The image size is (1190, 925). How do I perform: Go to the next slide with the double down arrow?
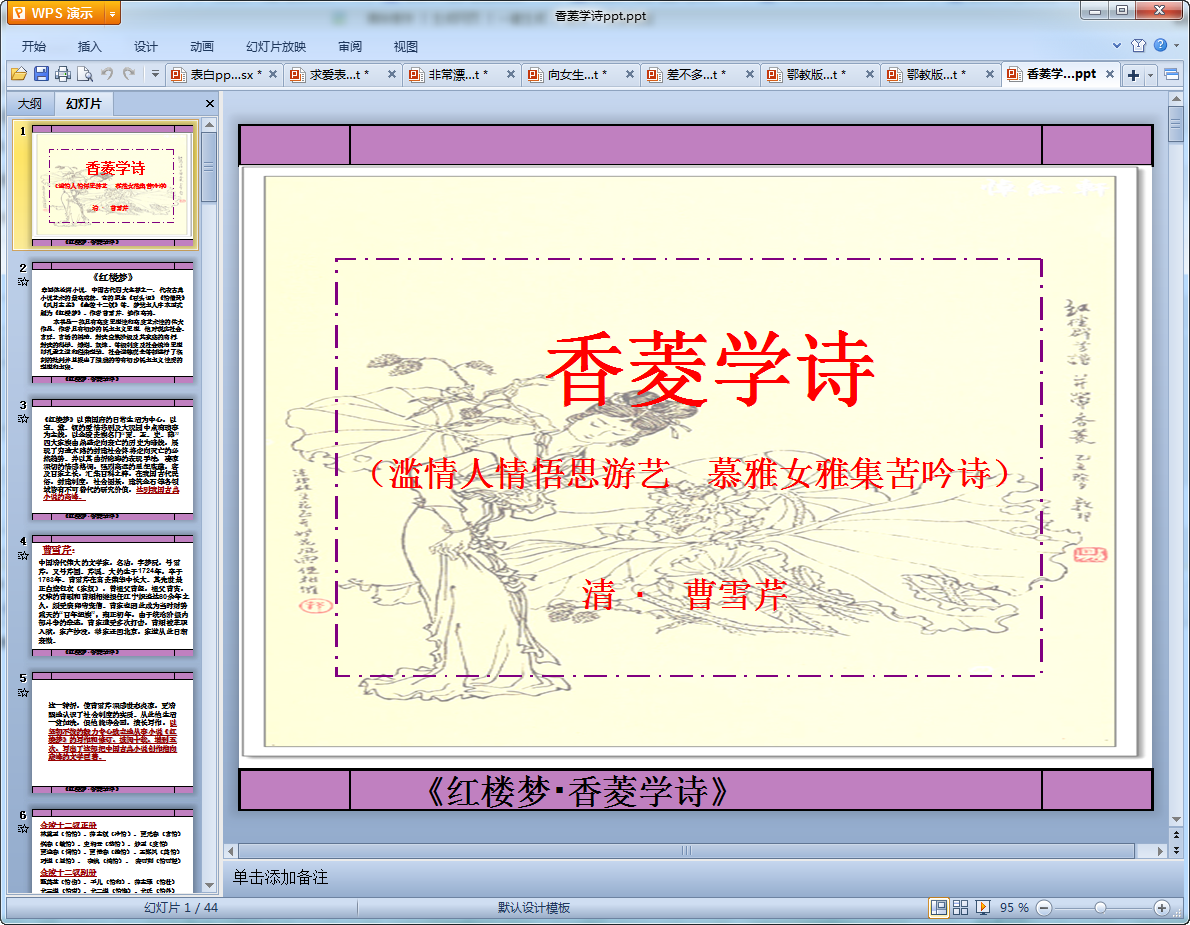(x=1176, y=850)
